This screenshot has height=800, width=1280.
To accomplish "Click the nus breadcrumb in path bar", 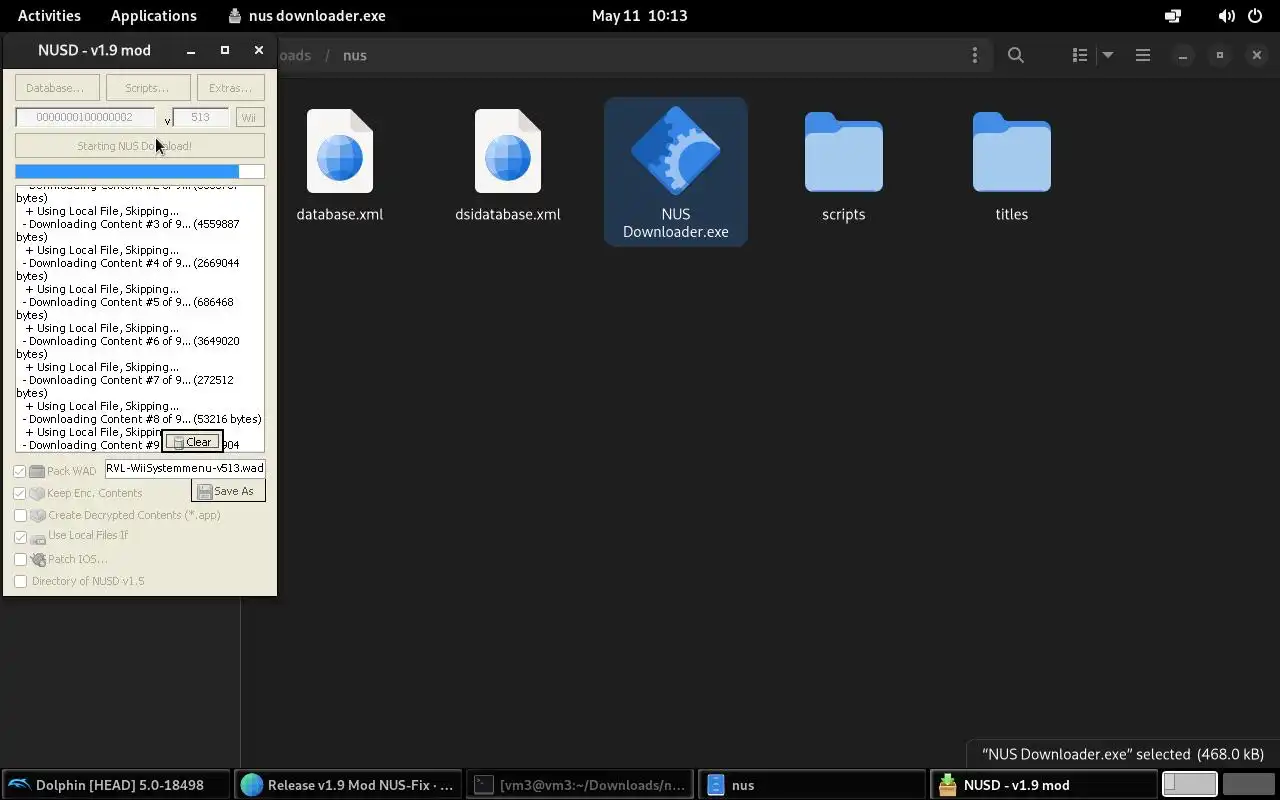I will pyautogui.click(x=355, y=55).
